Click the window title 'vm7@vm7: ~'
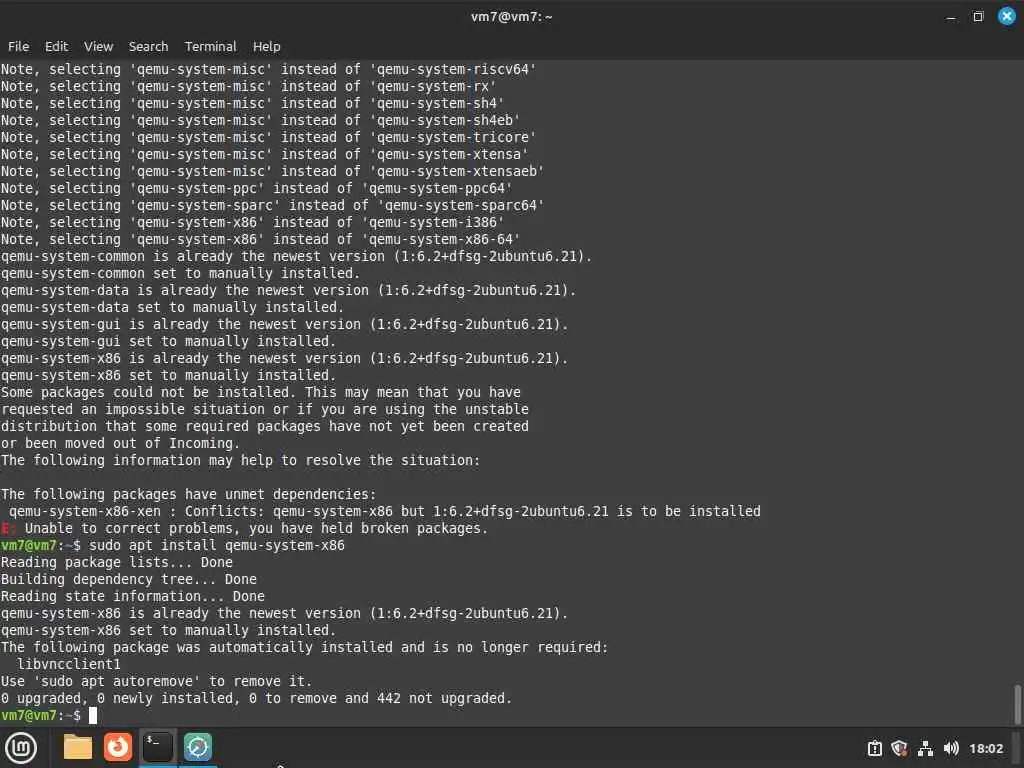1024x768 pixels. pos(511,17)
